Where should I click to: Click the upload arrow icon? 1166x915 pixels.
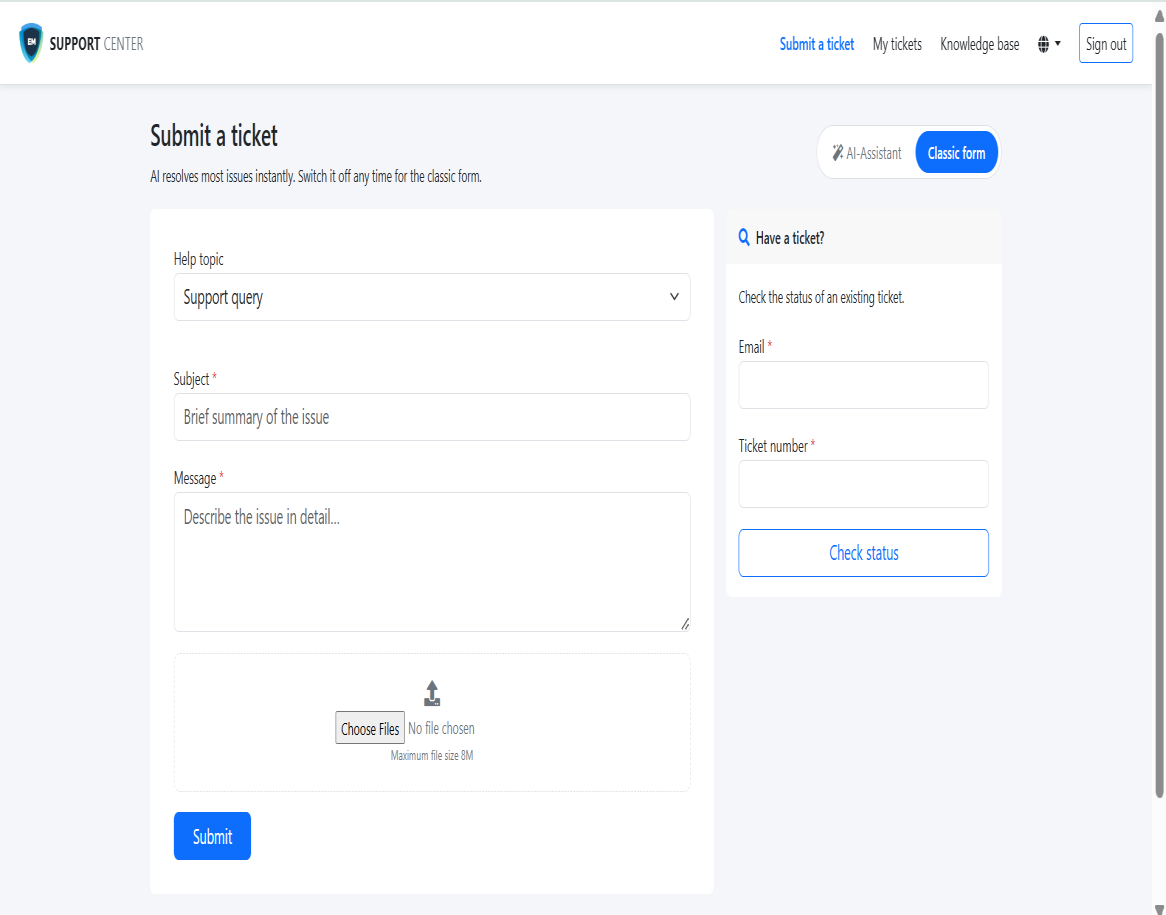click(x=432, y=693)
